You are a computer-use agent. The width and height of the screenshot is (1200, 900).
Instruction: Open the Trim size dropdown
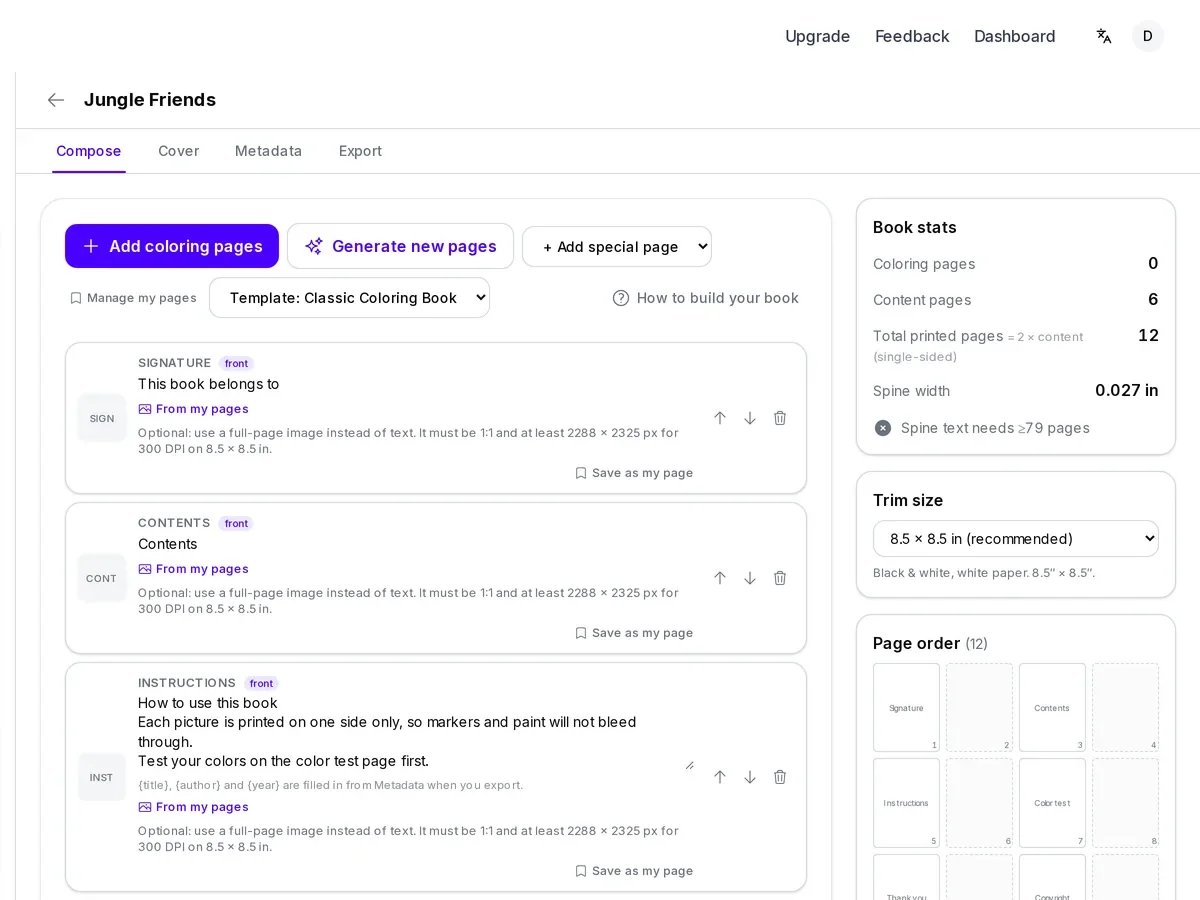[x=1016, y=539]
